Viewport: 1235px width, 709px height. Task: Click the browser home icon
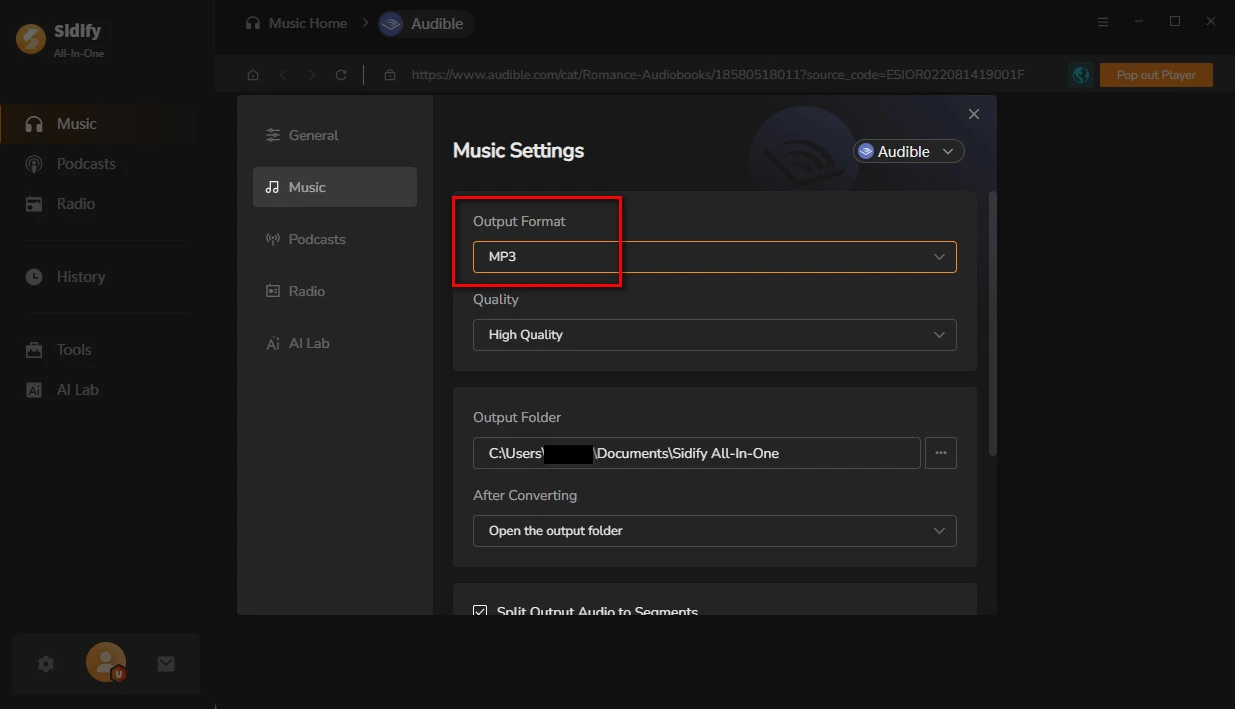click(253, 75)
